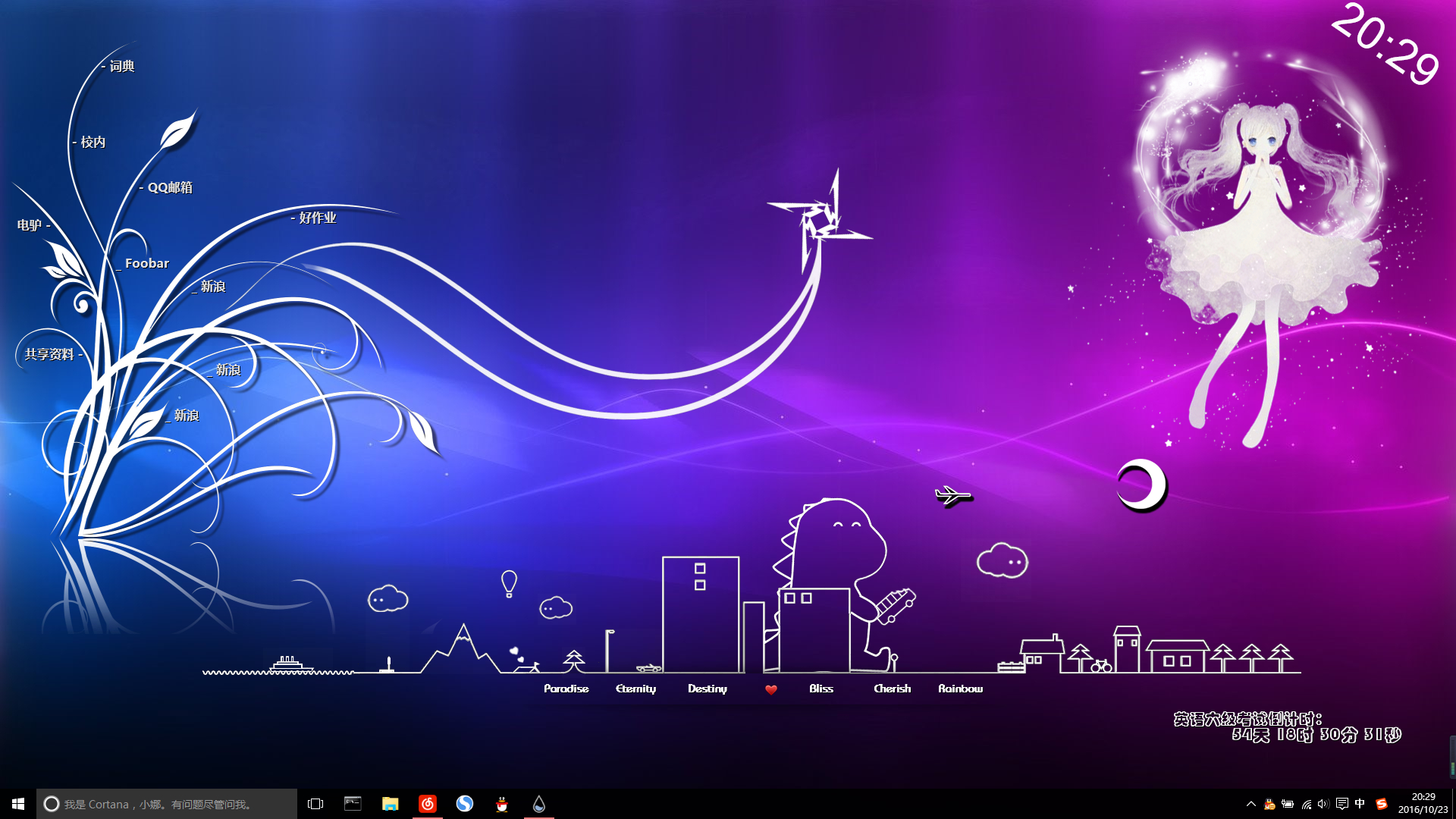Open battery power status flyout

(1288, 804)
